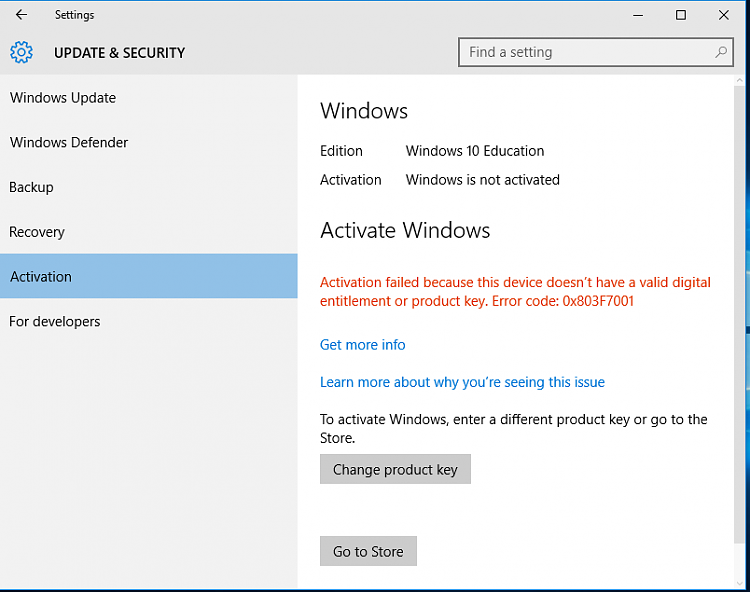Minimize the Settings window
The width and height of the screenshot is (750, 592).
point(638,15)
